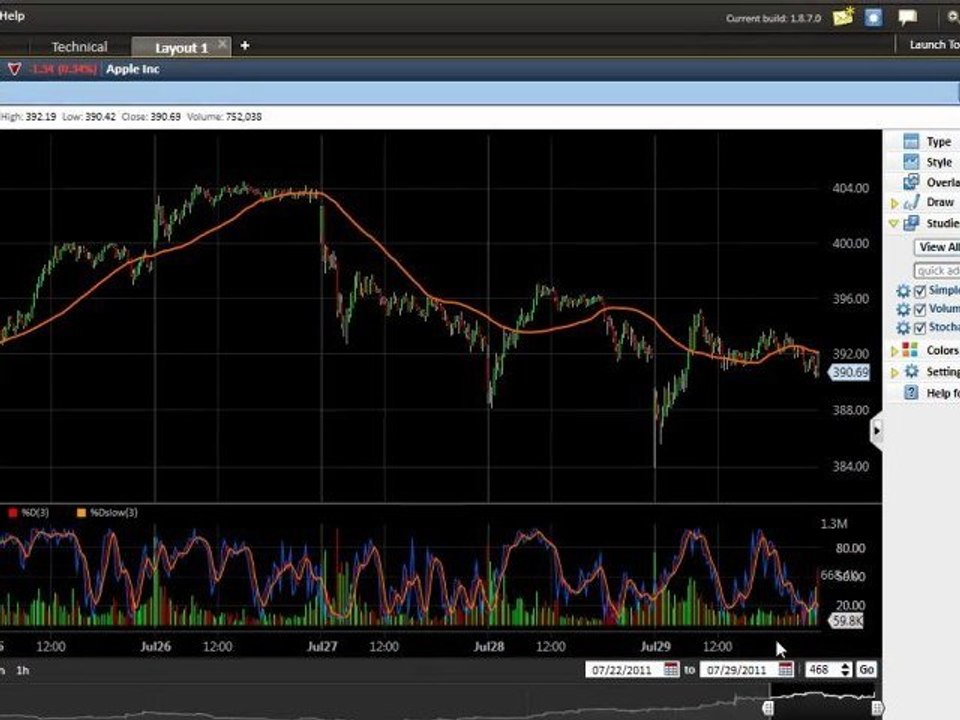
Task: Select the Layout 1 tab
Action: tap(181, 47)
